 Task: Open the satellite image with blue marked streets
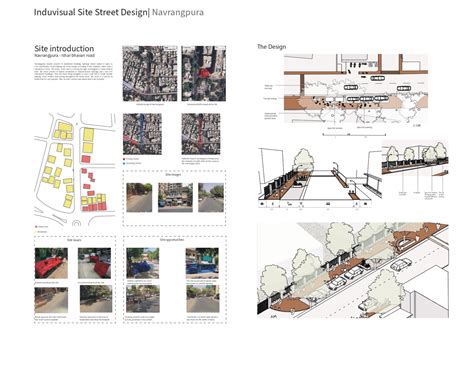point(142,134)
